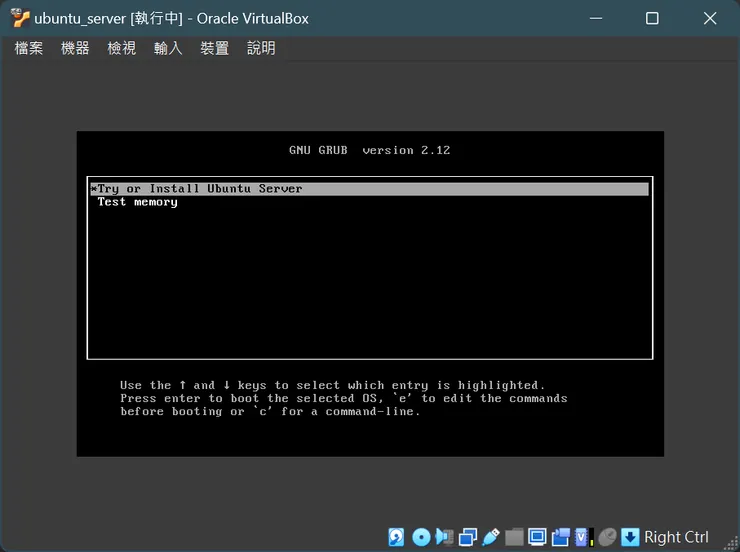Open the 檔案 menu
The height and width of the screenshot is (552, 740).
tap(29, 48)
